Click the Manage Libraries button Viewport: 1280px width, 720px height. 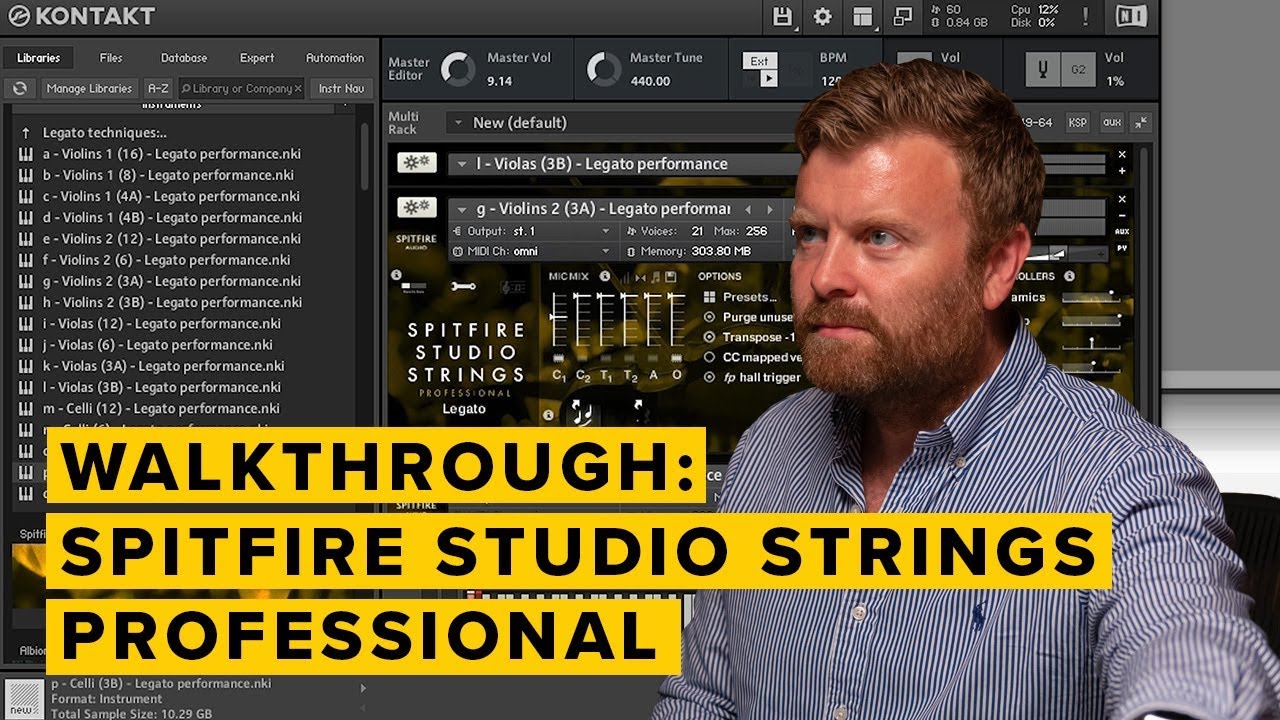pos(89,88)
